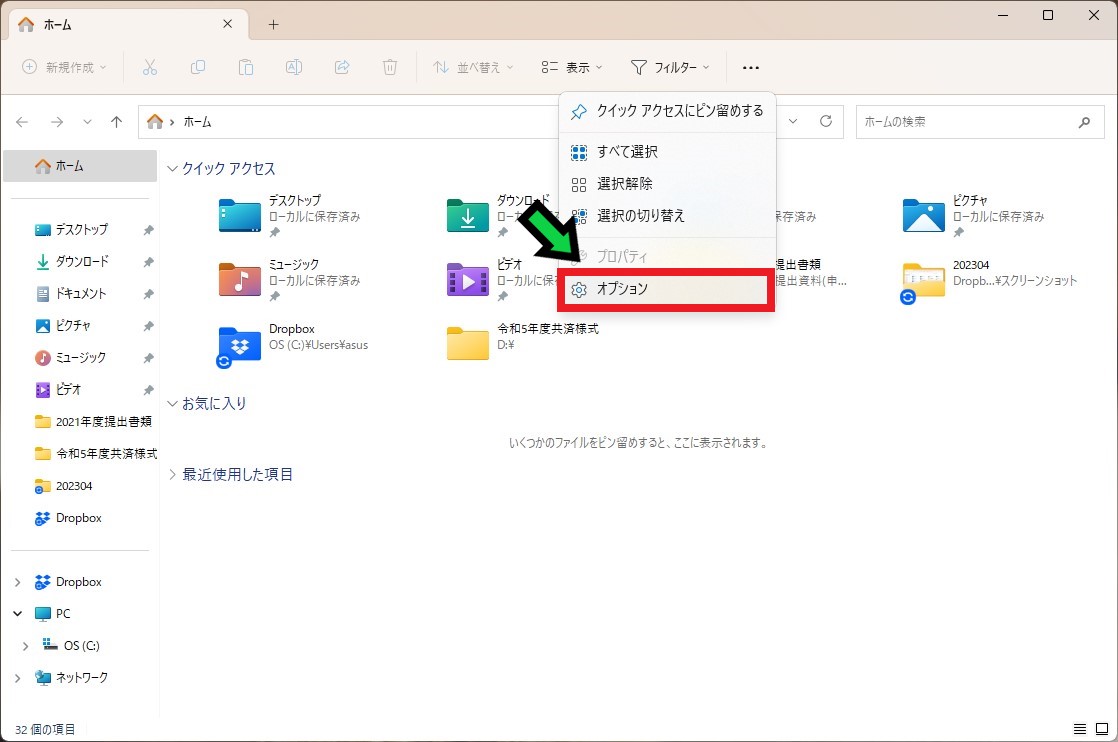Screen dimensions: 1118x742
Task: Click the Copy icon in the toolbar
Action: 198,67
